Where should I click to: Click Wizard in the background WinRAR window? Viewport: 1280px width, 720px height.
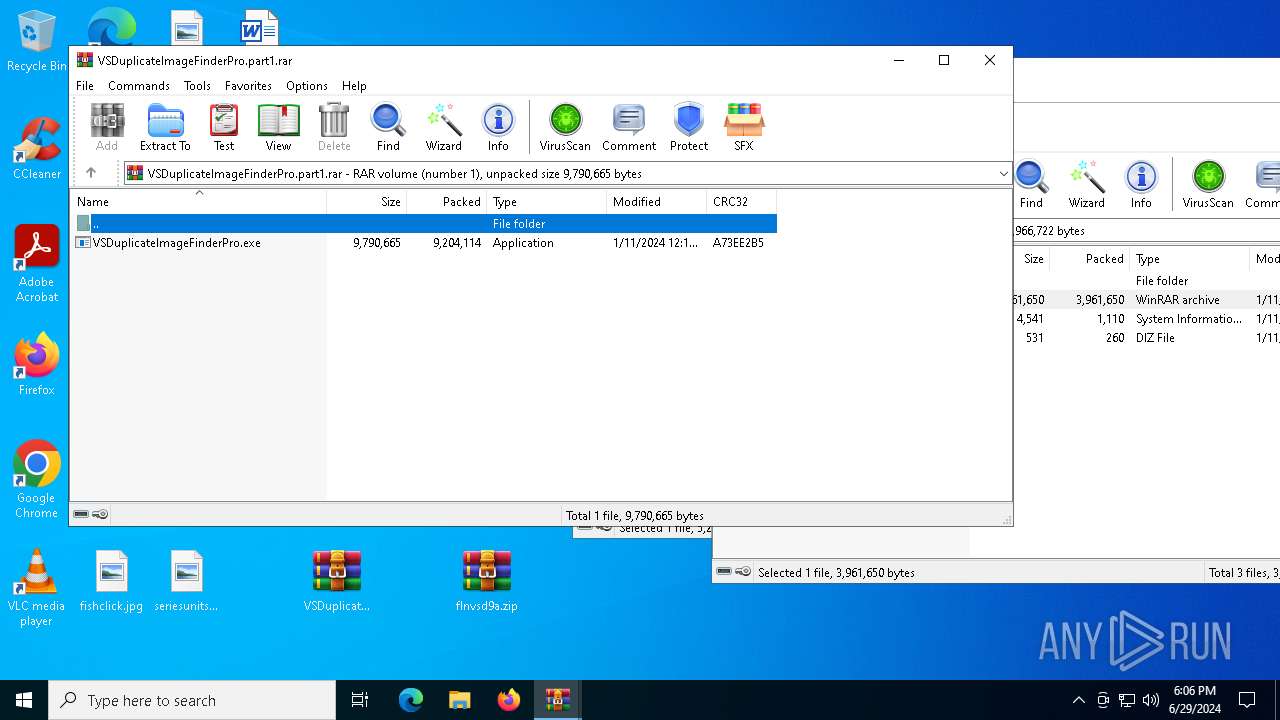click(1087, 184)
